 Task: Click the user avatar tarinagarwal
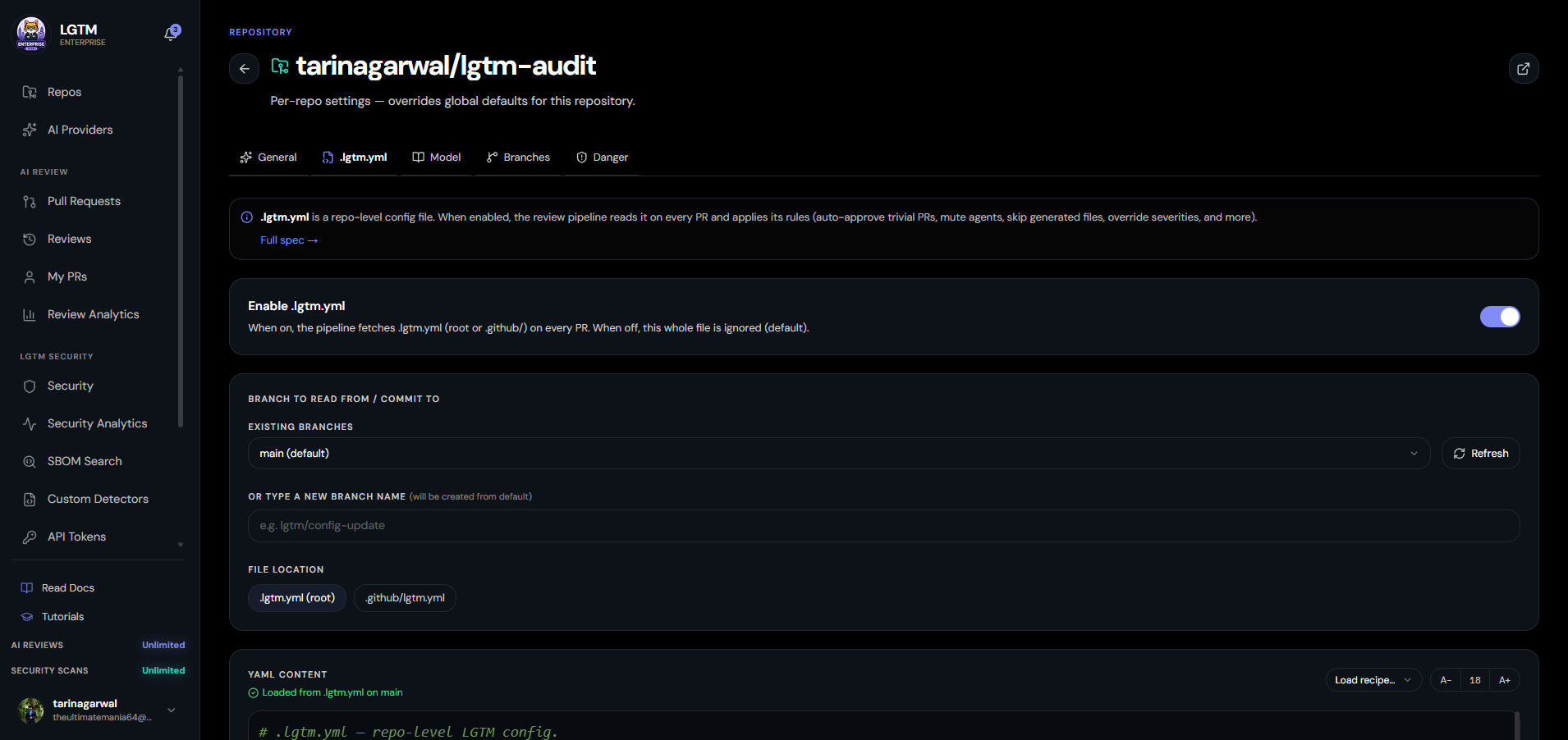(x=31, y=710)
